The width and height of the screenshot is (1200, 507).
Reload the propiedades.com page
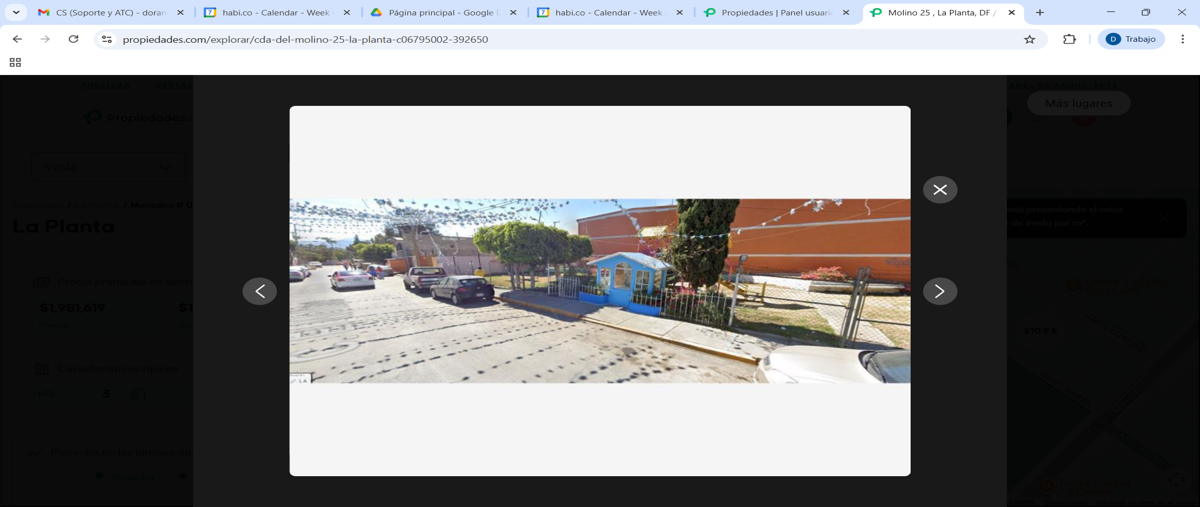[73, 39]
